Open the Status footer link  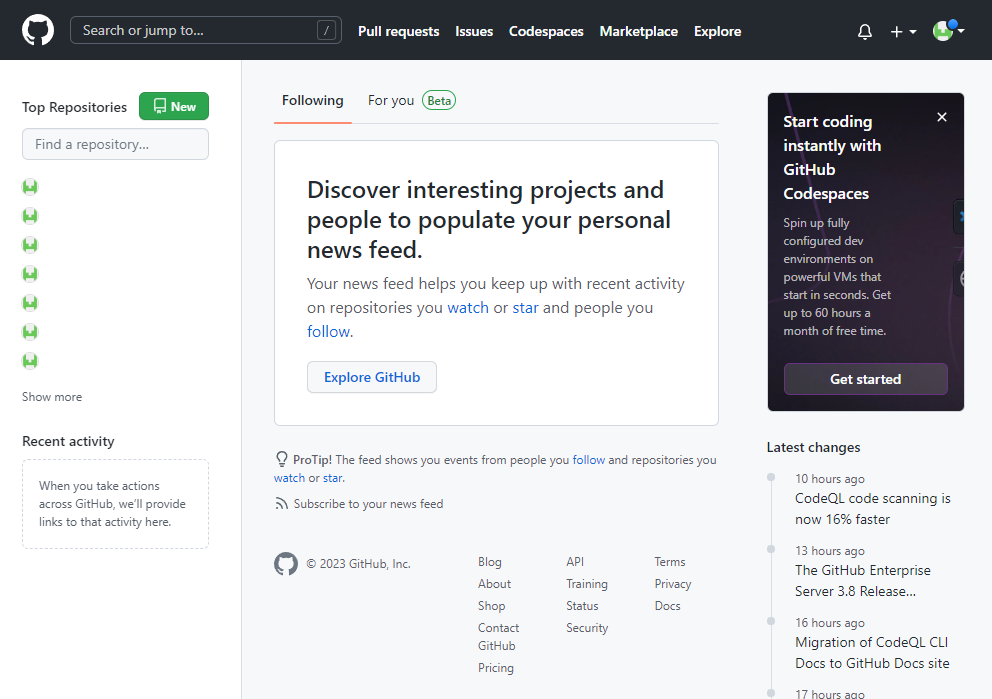pos(582,606)
